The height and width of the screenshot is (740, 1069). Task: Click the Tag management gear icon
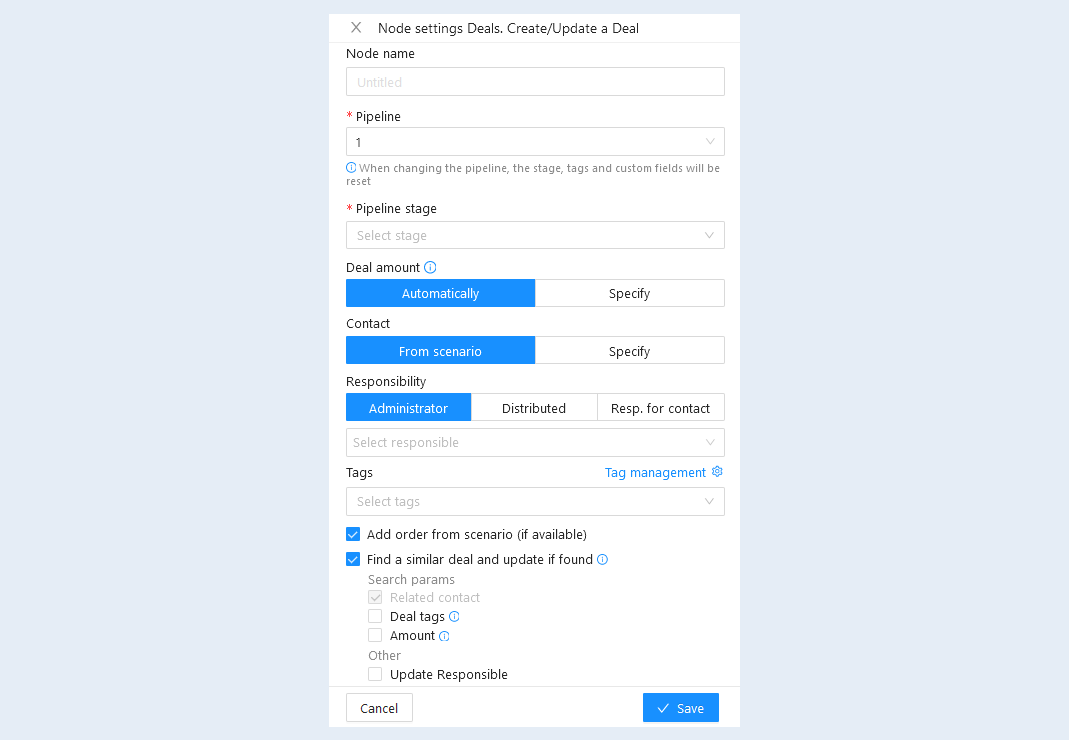(x=717, y=472)
